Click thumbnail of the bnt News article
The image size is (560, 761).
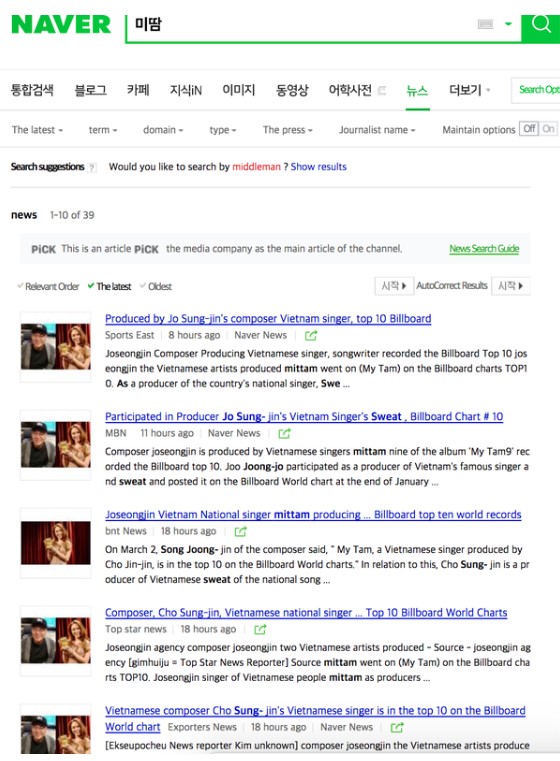[x=55, y=543]
